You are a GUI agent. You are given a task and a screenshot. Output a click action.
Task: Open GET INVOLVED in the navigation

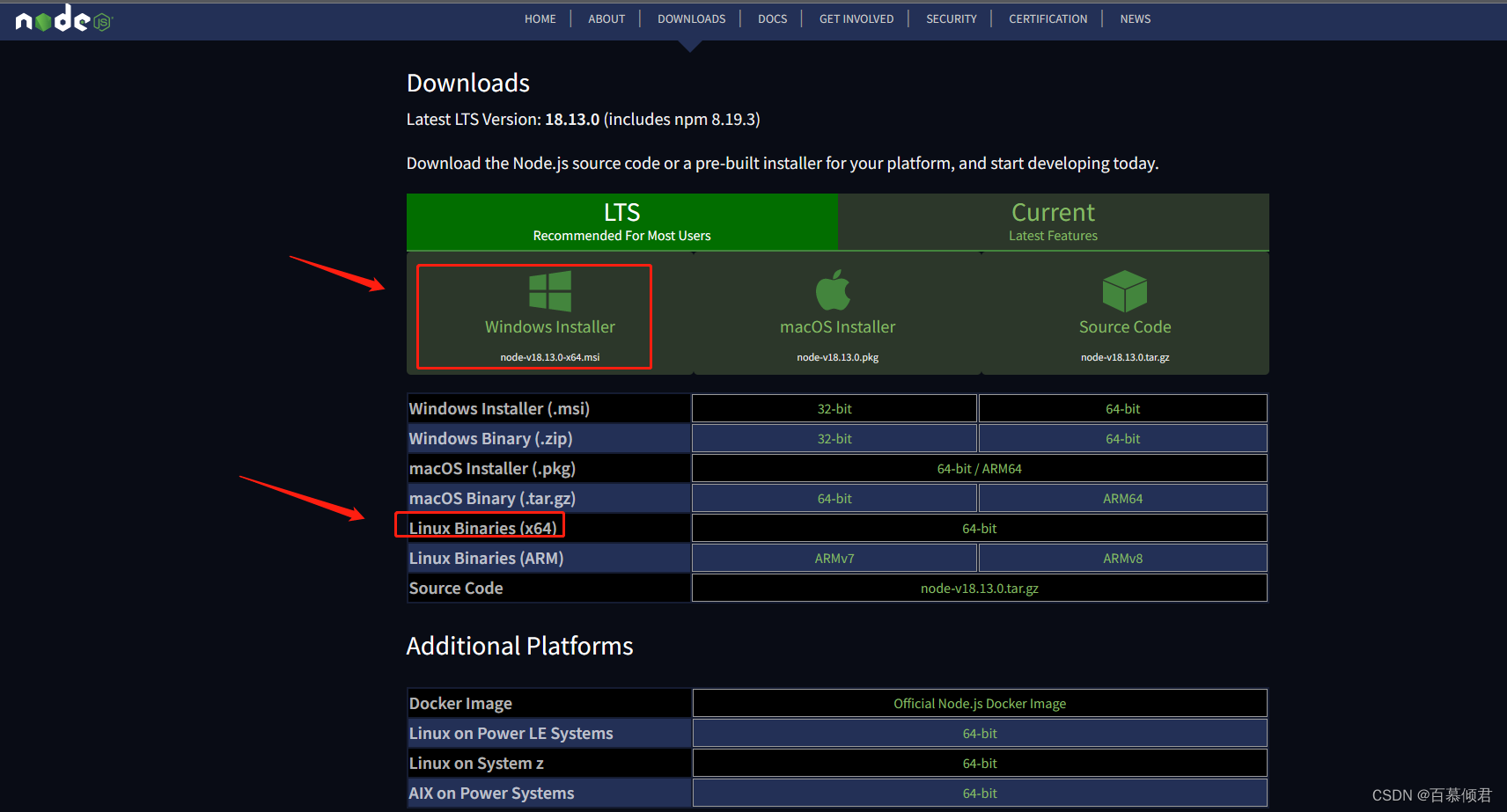coord(856,18)
